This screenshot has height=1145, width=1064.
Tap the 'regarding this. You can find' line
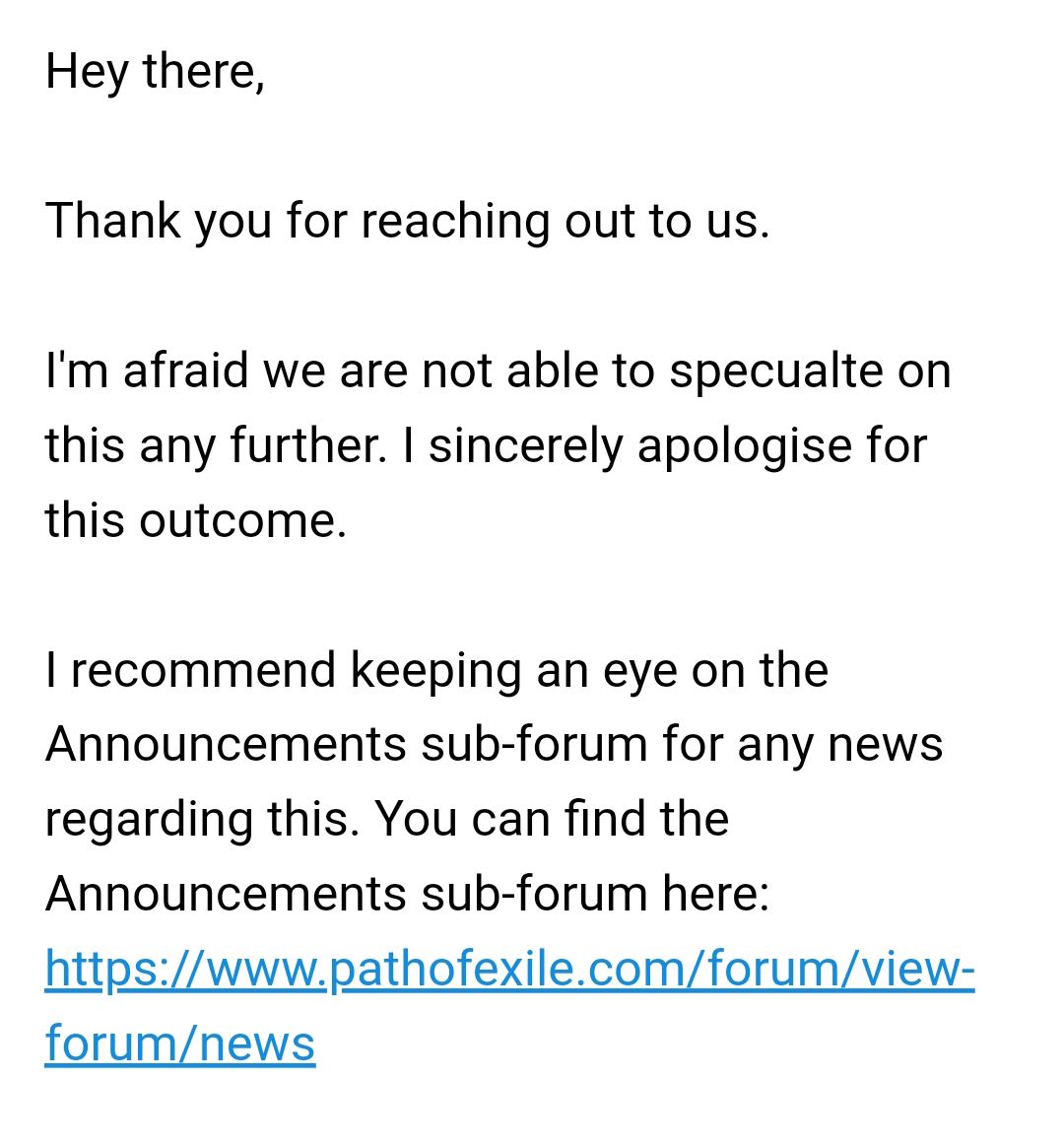coord(387,819)
